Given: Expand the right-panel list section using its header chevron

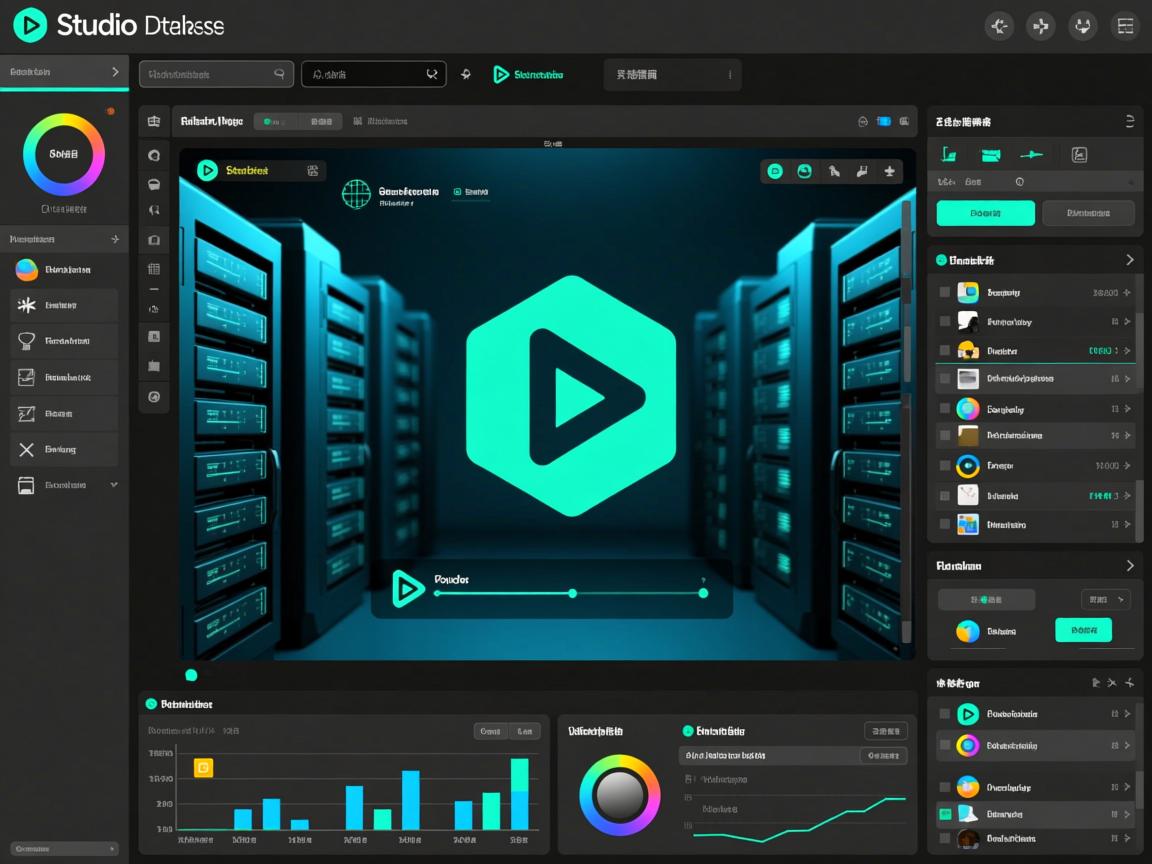Looking at the screenshot, I should pos(1130,260).
